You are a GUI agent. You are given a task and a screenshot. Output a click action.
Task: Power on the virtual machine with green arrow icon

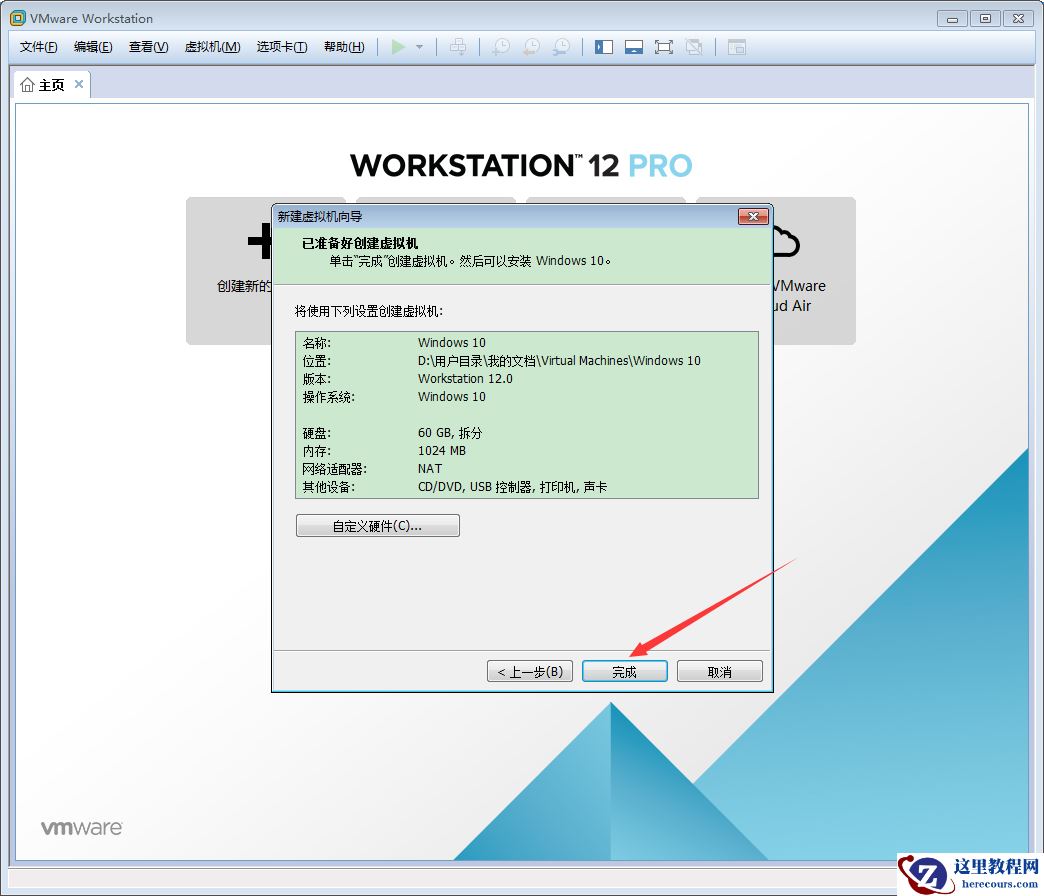[398, 46]
